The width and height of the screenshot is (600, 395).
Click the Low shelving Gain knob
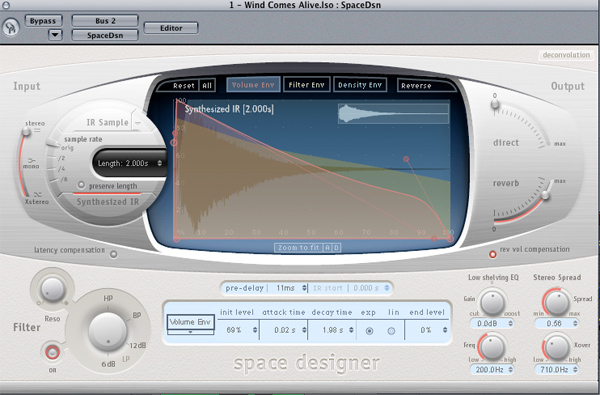492,302
